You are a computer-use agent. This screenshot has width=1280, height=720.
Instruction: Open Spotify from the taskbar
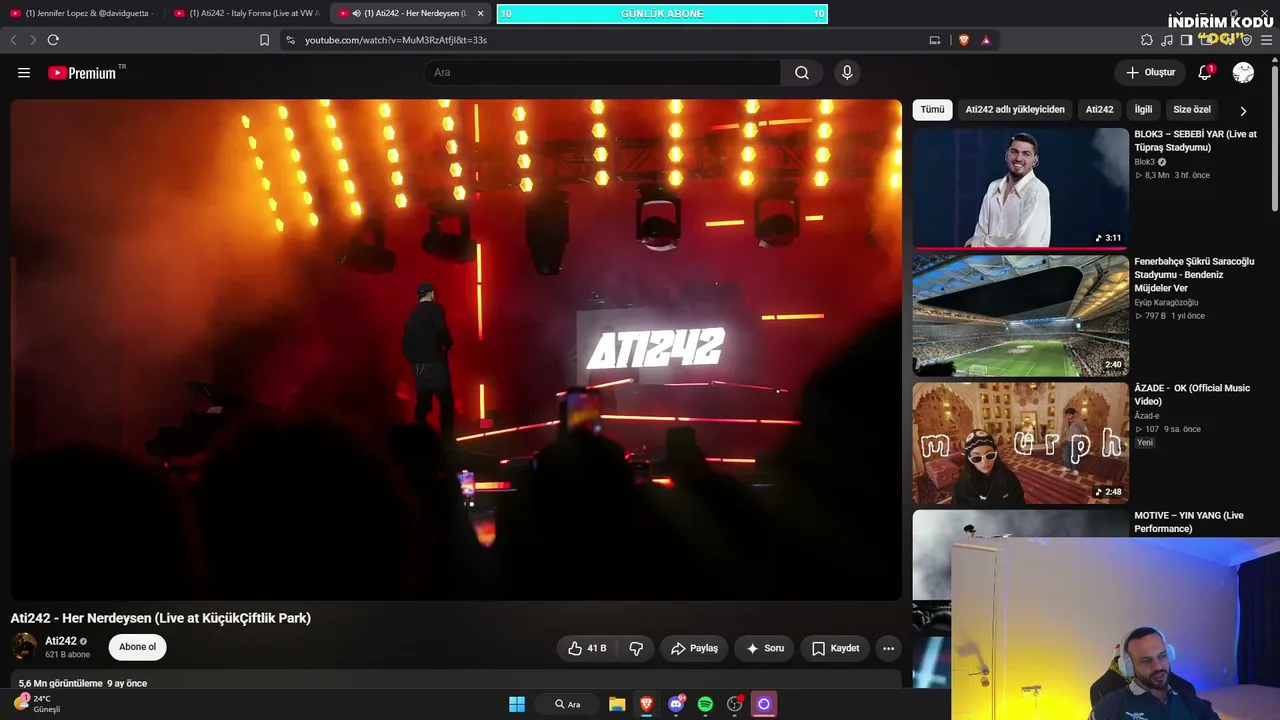[705, 704]
